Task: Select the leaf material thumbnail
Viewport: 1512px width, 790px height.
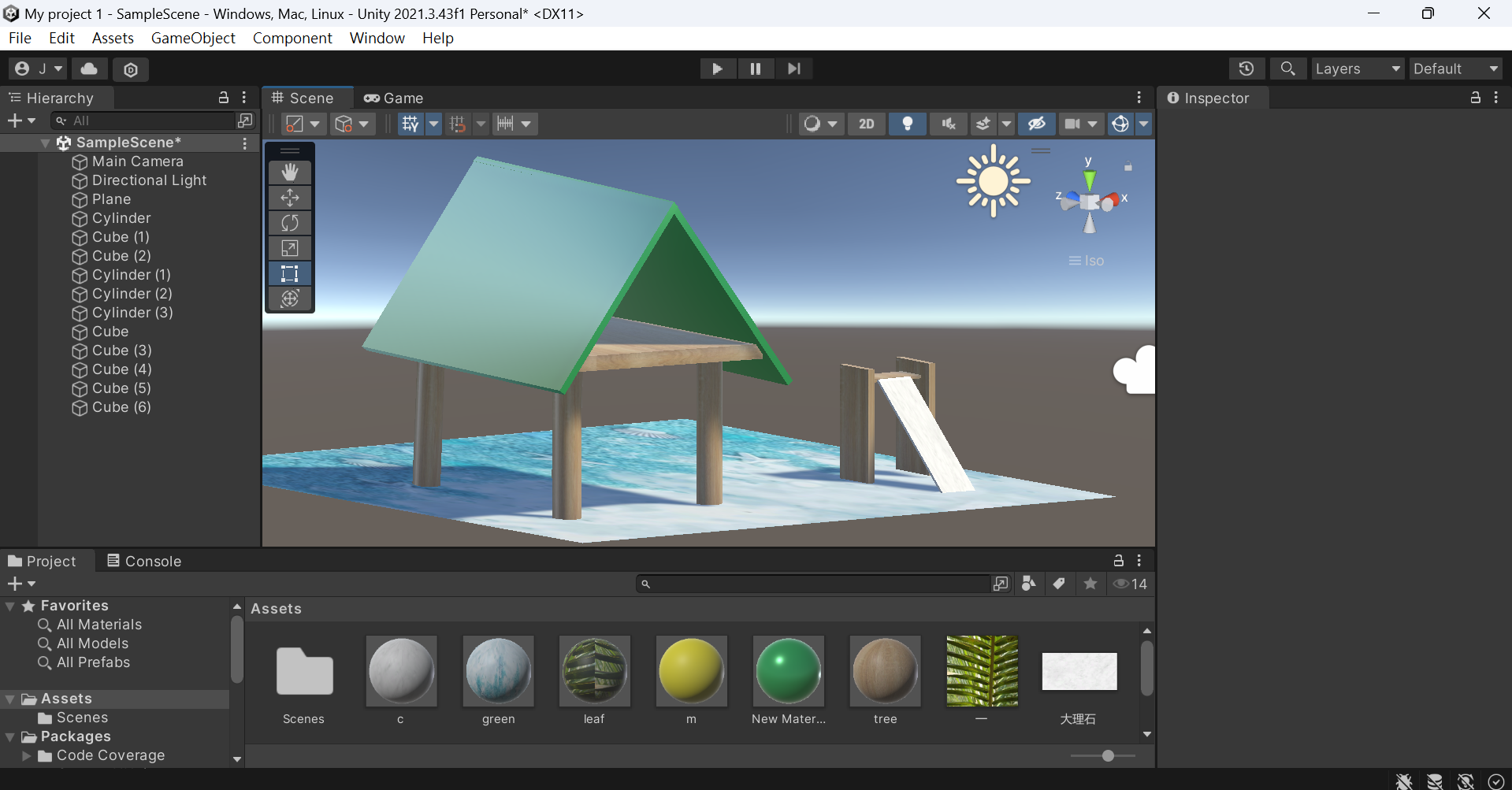Action: (x=594, y=671)
